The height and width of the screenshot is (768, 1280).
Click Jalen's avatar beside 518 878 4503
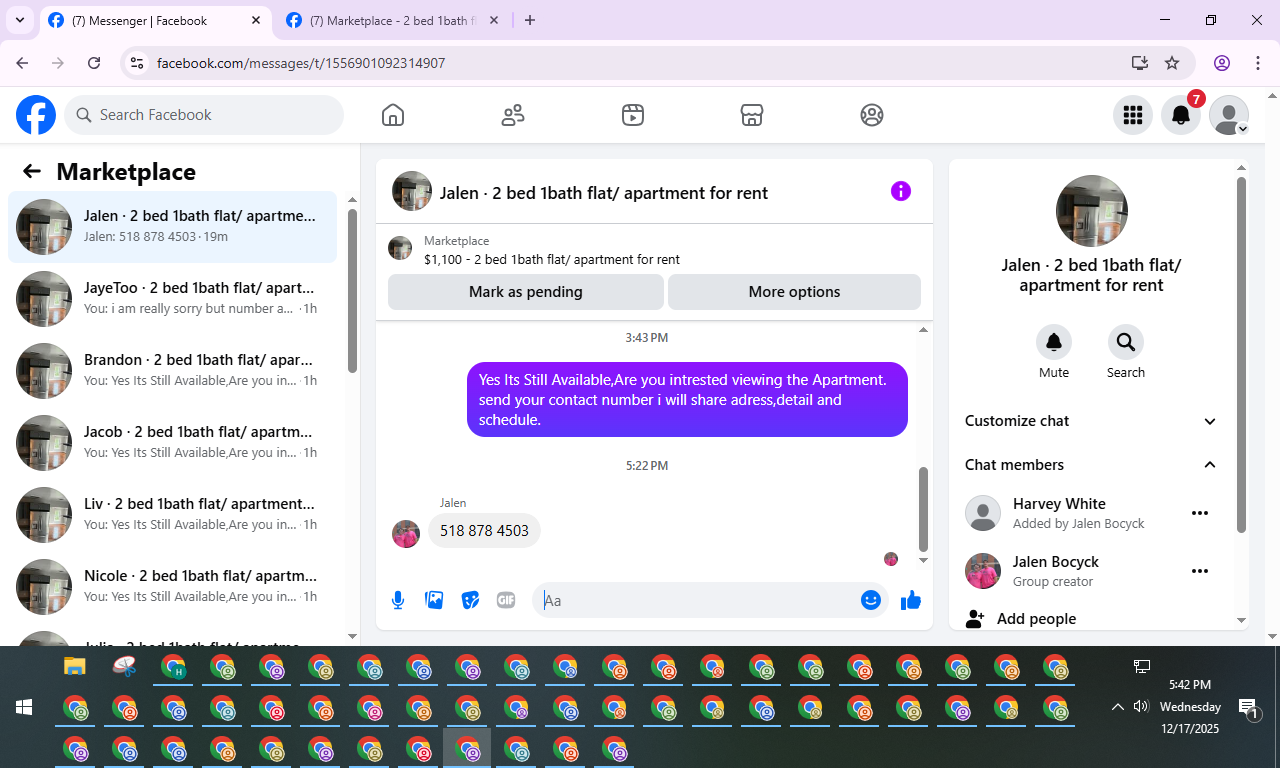(406, 534)
